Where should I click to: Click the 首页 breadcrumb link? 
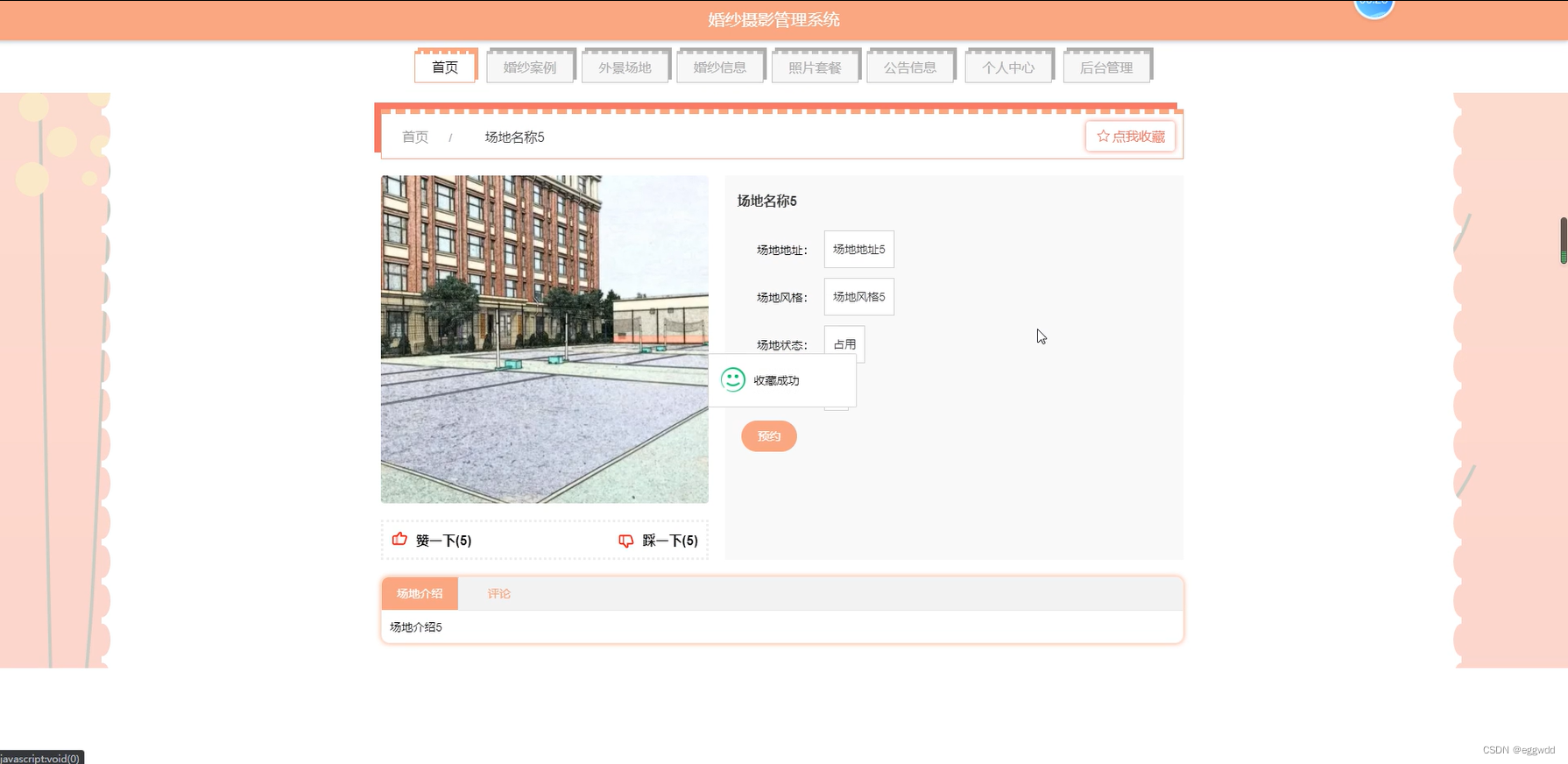pyautogui.click(x=415, y=137)
